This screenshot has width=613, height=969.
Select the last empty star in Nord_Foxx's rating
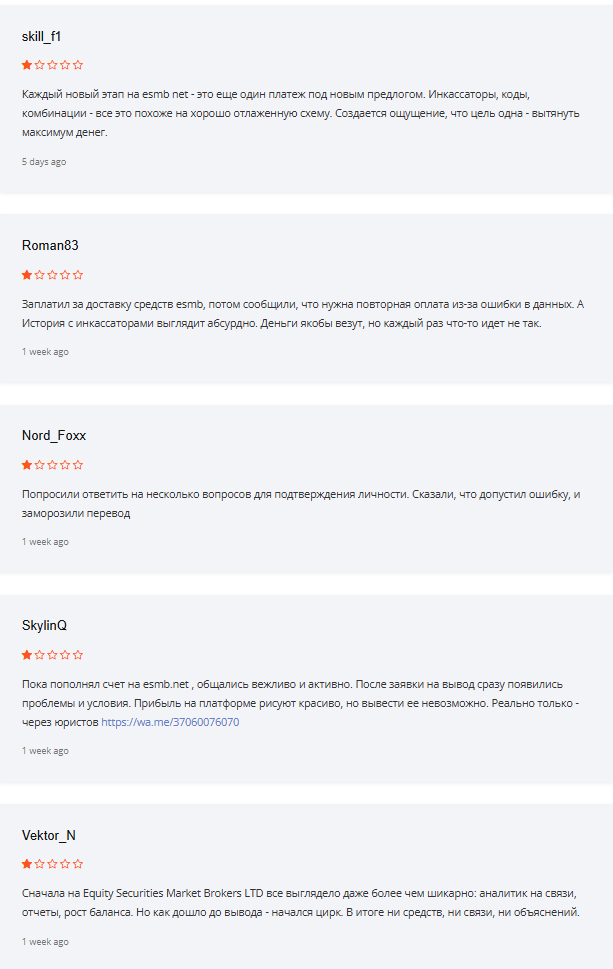79,465
